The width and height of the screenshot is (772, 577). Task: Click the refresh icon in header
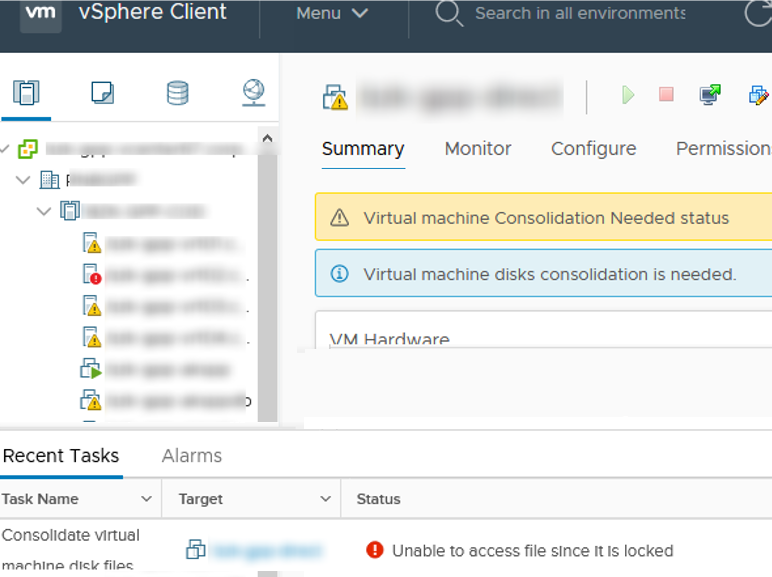(758, 13)
